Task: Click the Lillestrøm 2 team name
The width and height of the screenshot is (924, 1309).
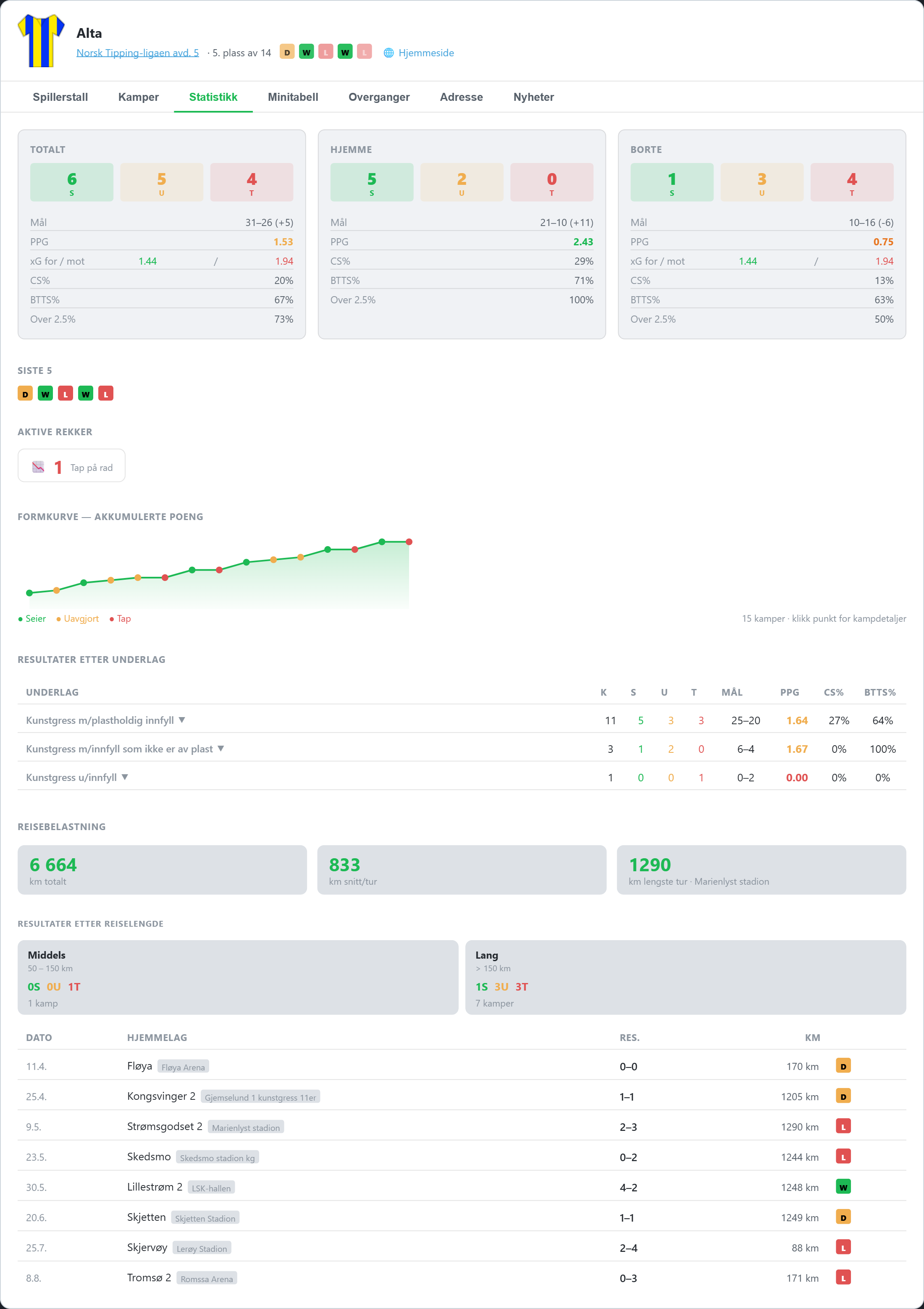Action: tap(155, 1186)
